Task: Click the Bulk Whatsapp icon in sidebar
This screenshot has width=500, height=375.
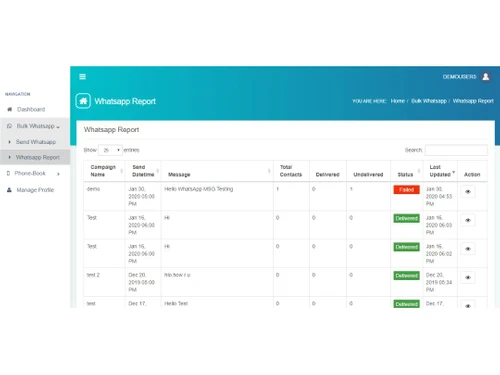Action: click(x=9, y=126)
